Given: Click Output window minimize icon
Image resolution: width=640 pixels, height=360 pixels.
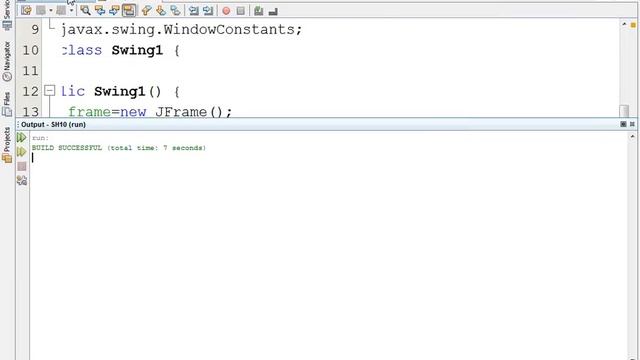Looking at the screenshot, I should click(x=632, y=124).
